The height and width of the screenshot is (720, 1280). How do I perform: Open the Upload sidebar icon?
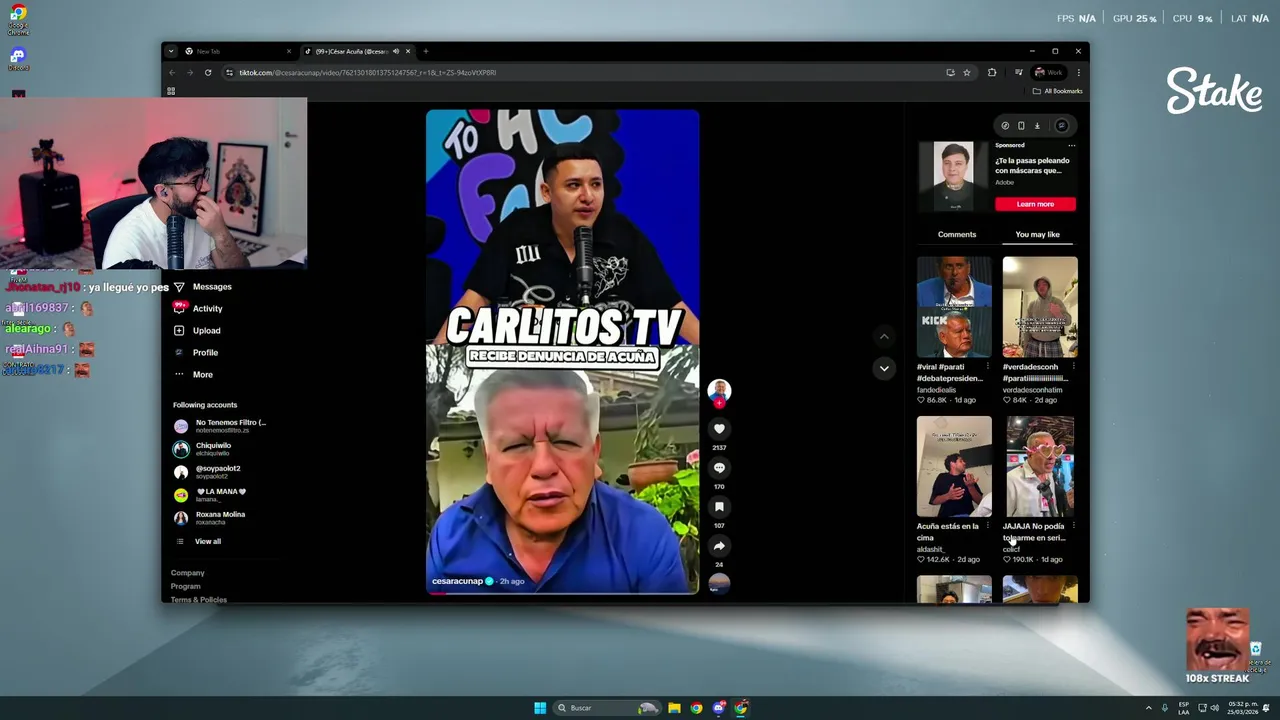point(179,330)
